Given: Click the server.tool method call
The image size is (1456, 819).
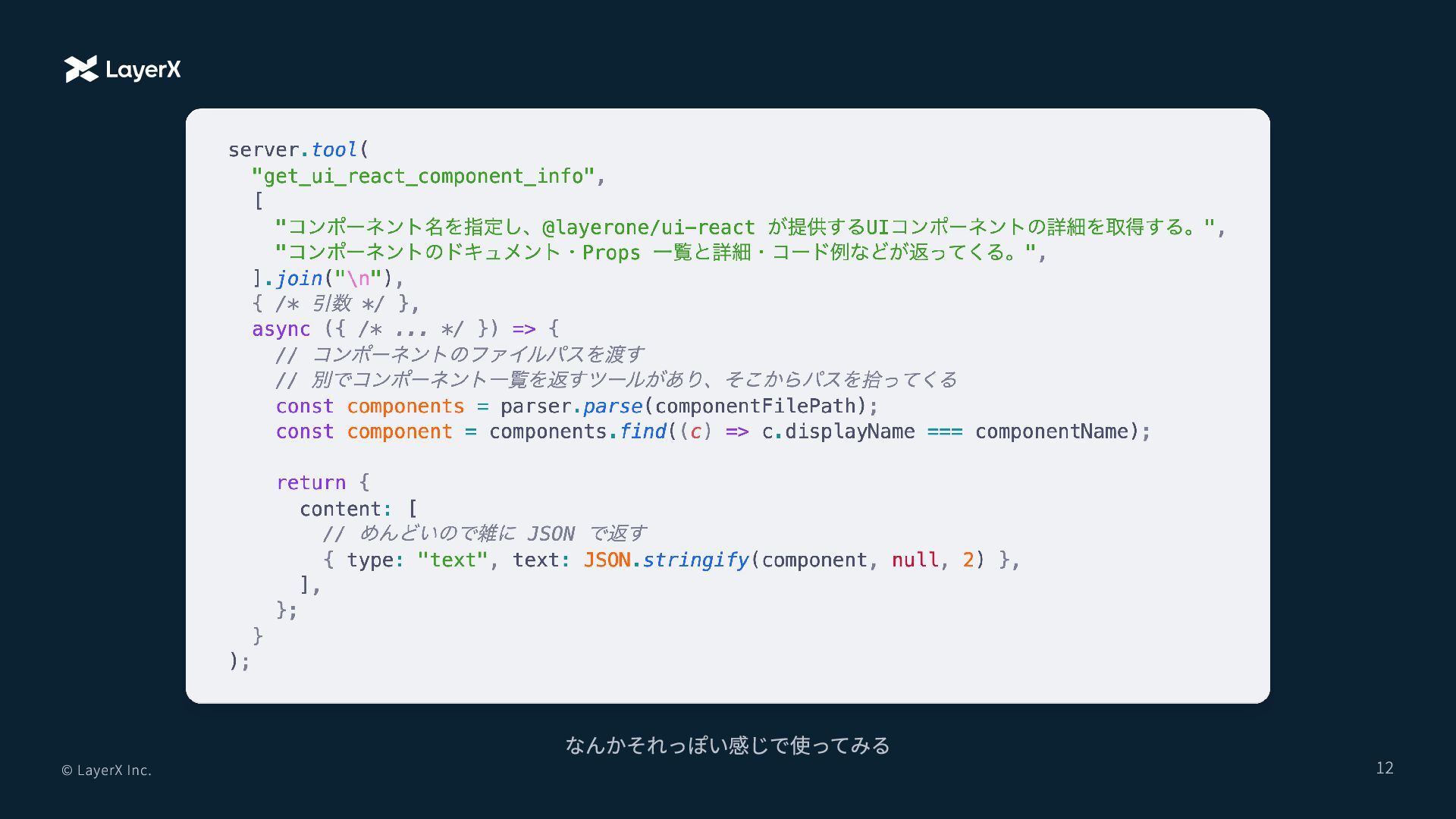Looking at the screenshot, I should [334, 150].
